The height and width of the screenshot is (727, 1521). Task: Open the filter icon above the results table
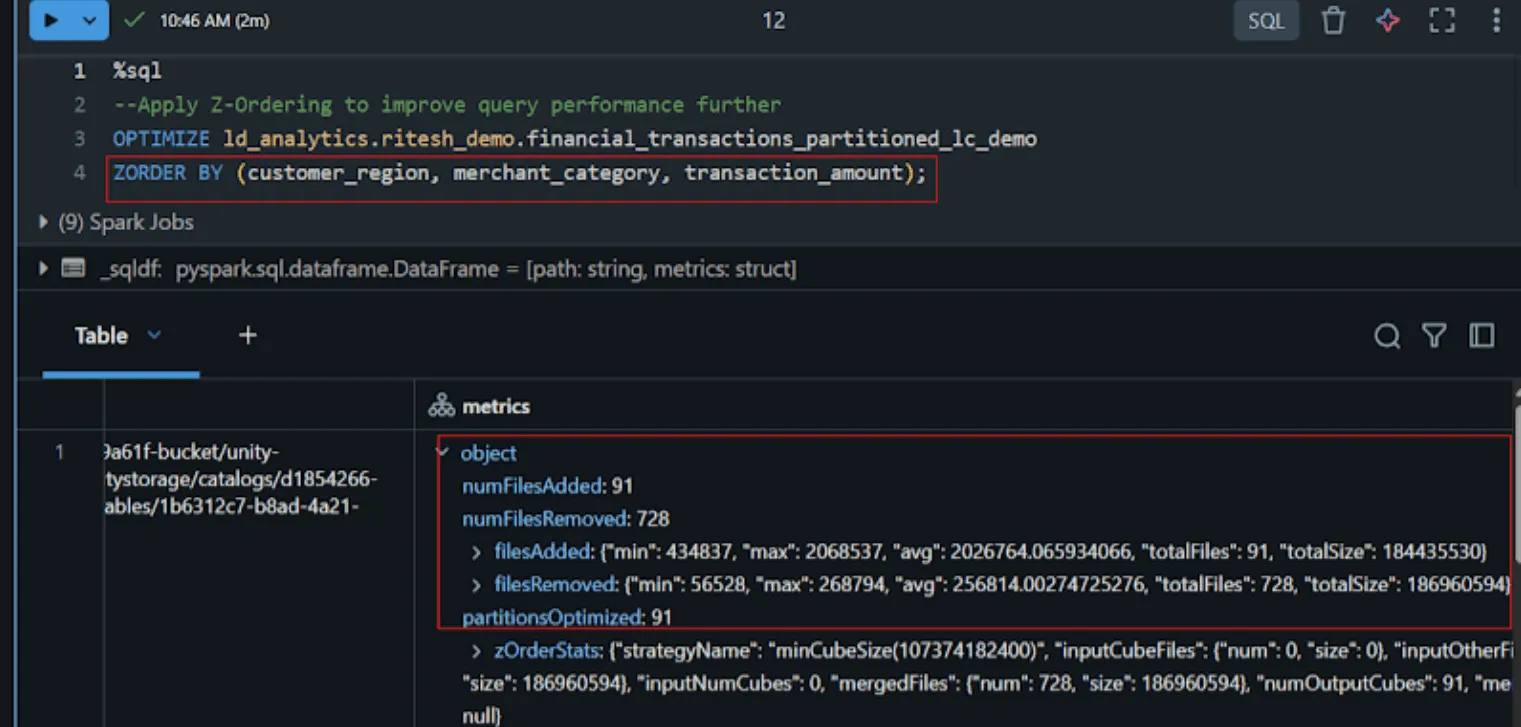coord(1434,336)
